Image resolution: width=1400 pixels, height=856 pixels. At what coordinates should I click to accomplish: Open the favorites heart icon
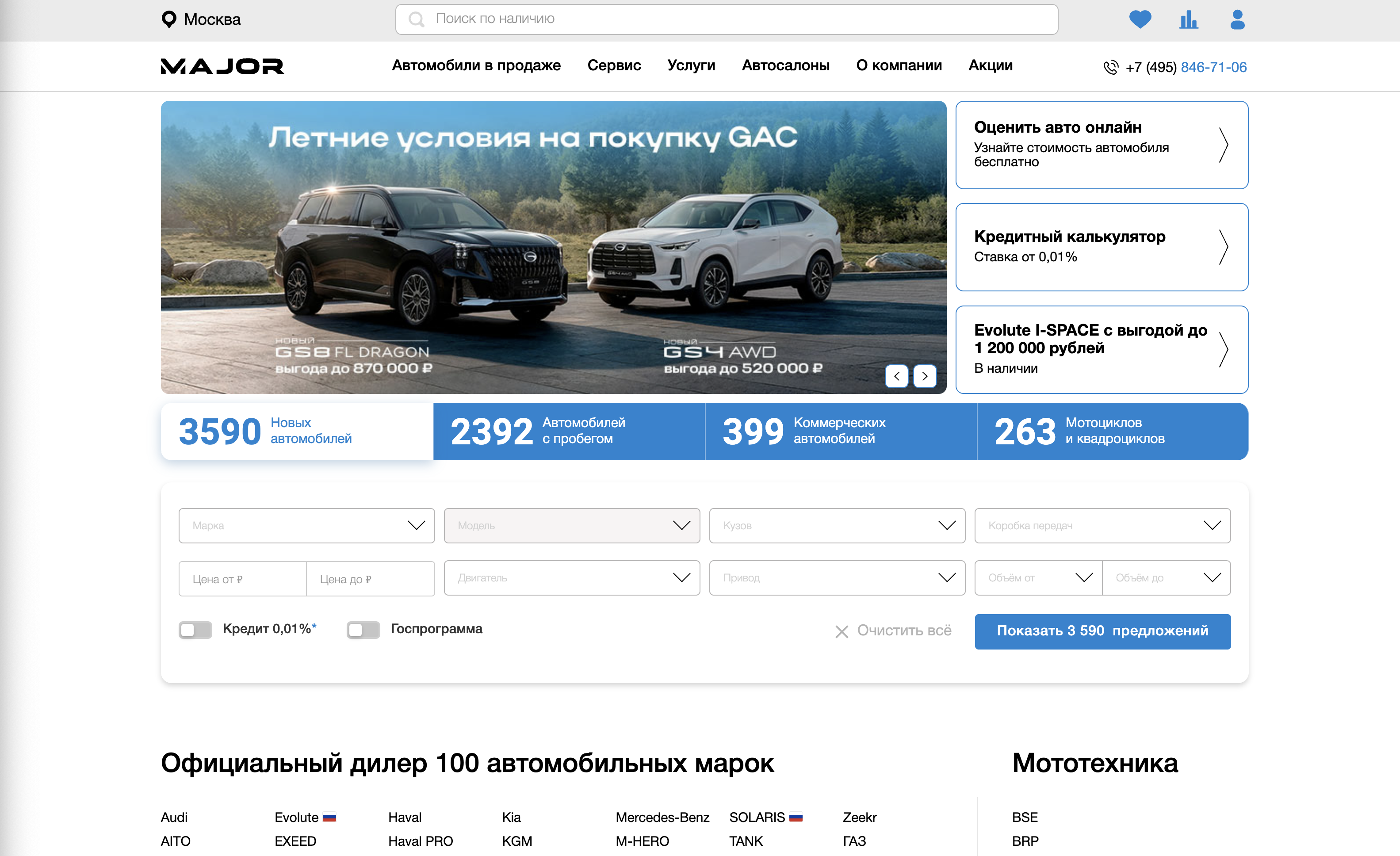[x=1140, y=19]
